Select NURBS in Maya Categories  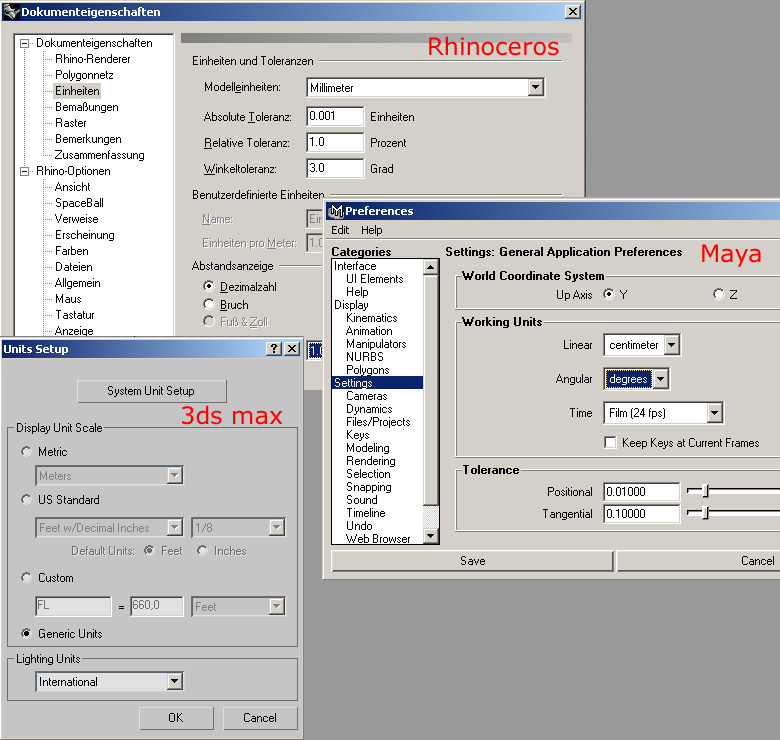pyautogui.click(x=365, y=357)
